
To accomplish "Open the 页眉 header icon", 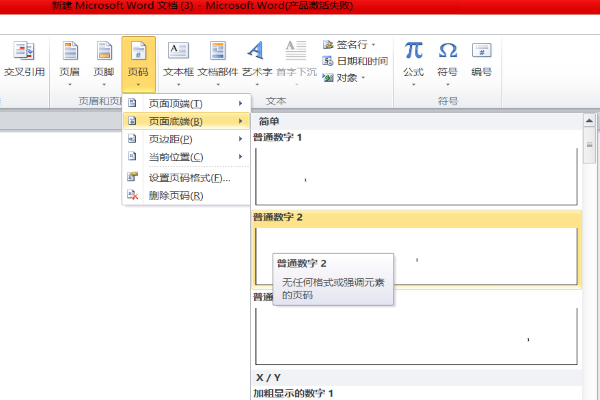I will 70,51.
